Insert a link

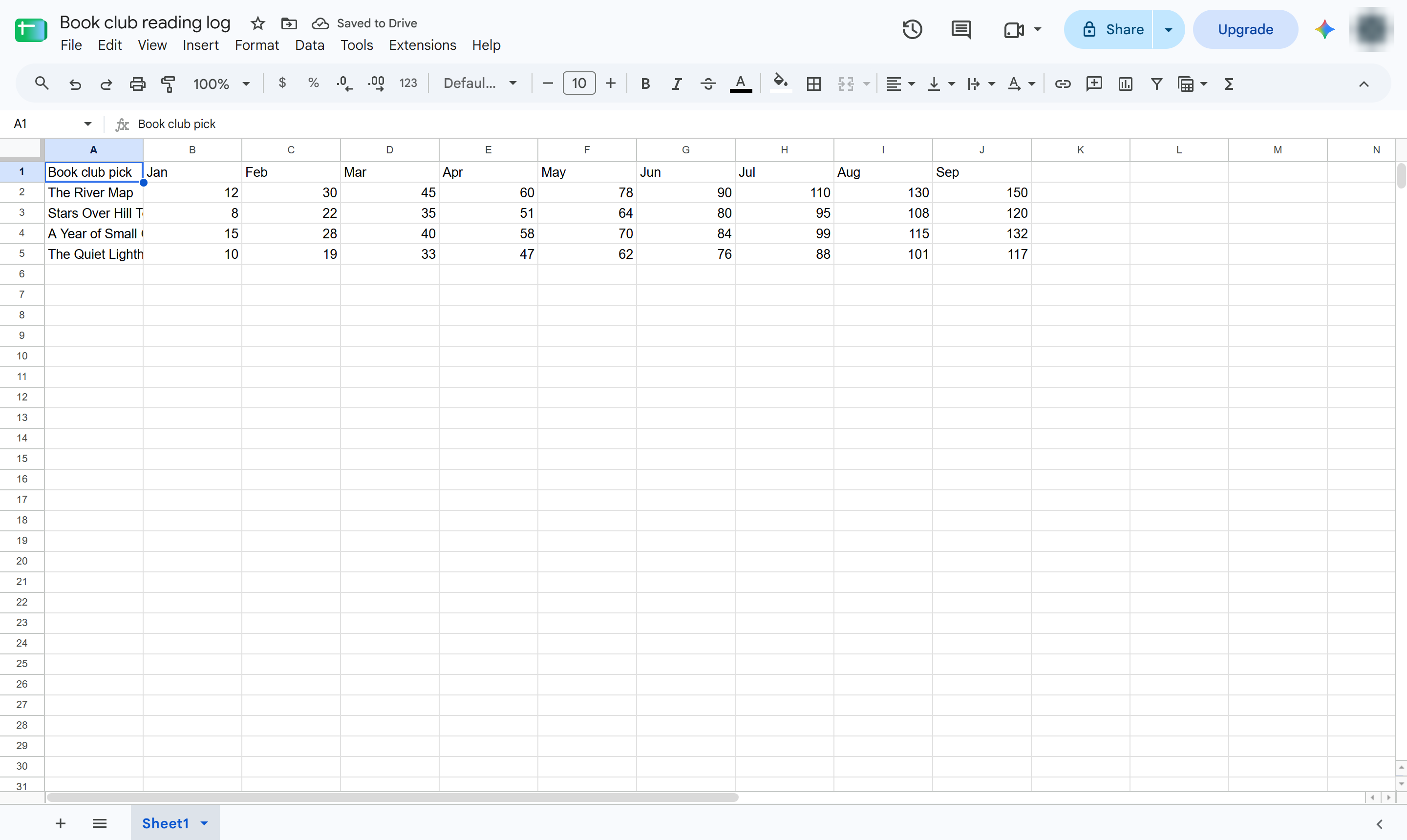pos(1062,84)
